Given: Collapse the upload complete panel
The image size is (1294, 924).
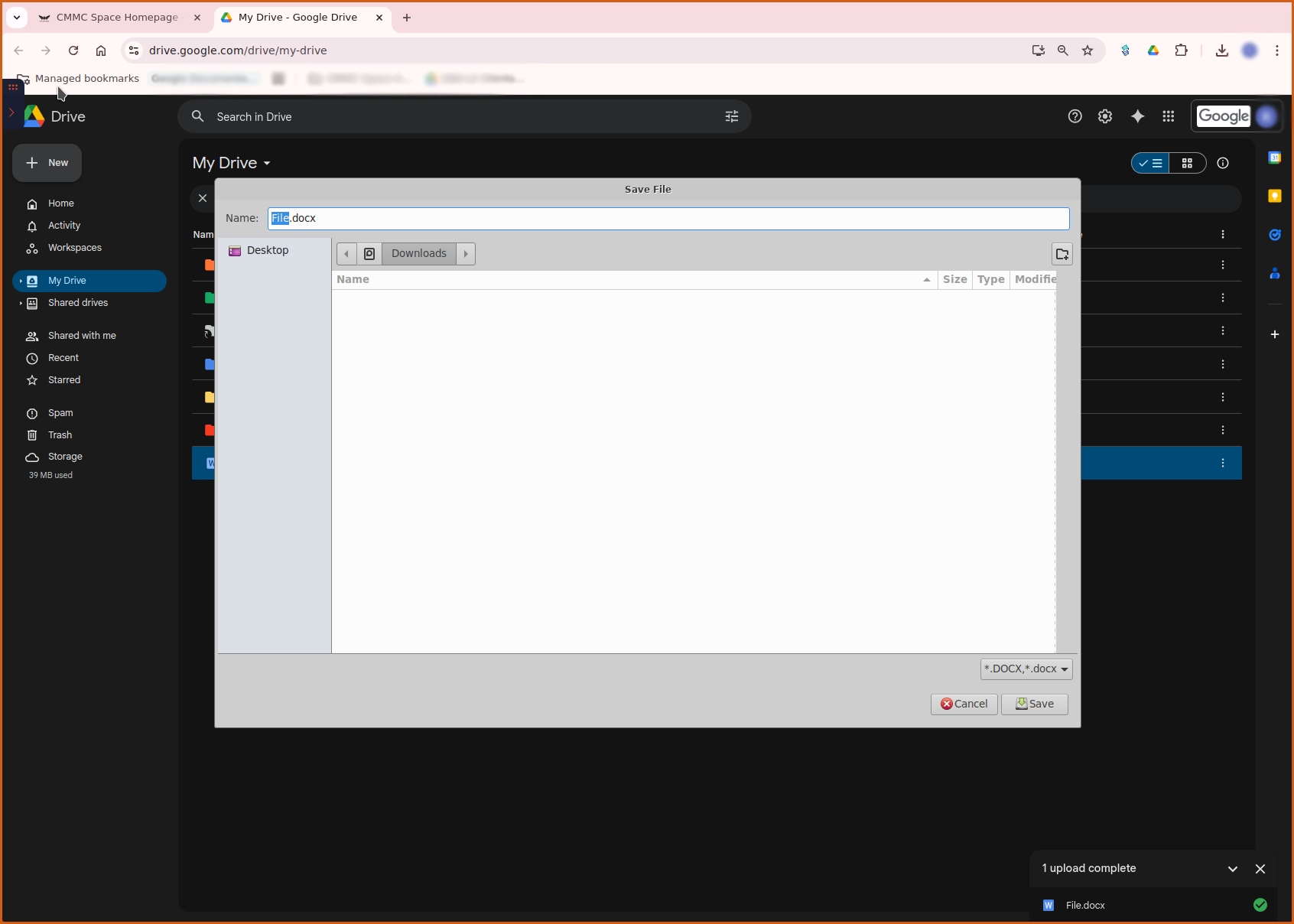Looking at the screenshot, I should tap(1233, 869).
